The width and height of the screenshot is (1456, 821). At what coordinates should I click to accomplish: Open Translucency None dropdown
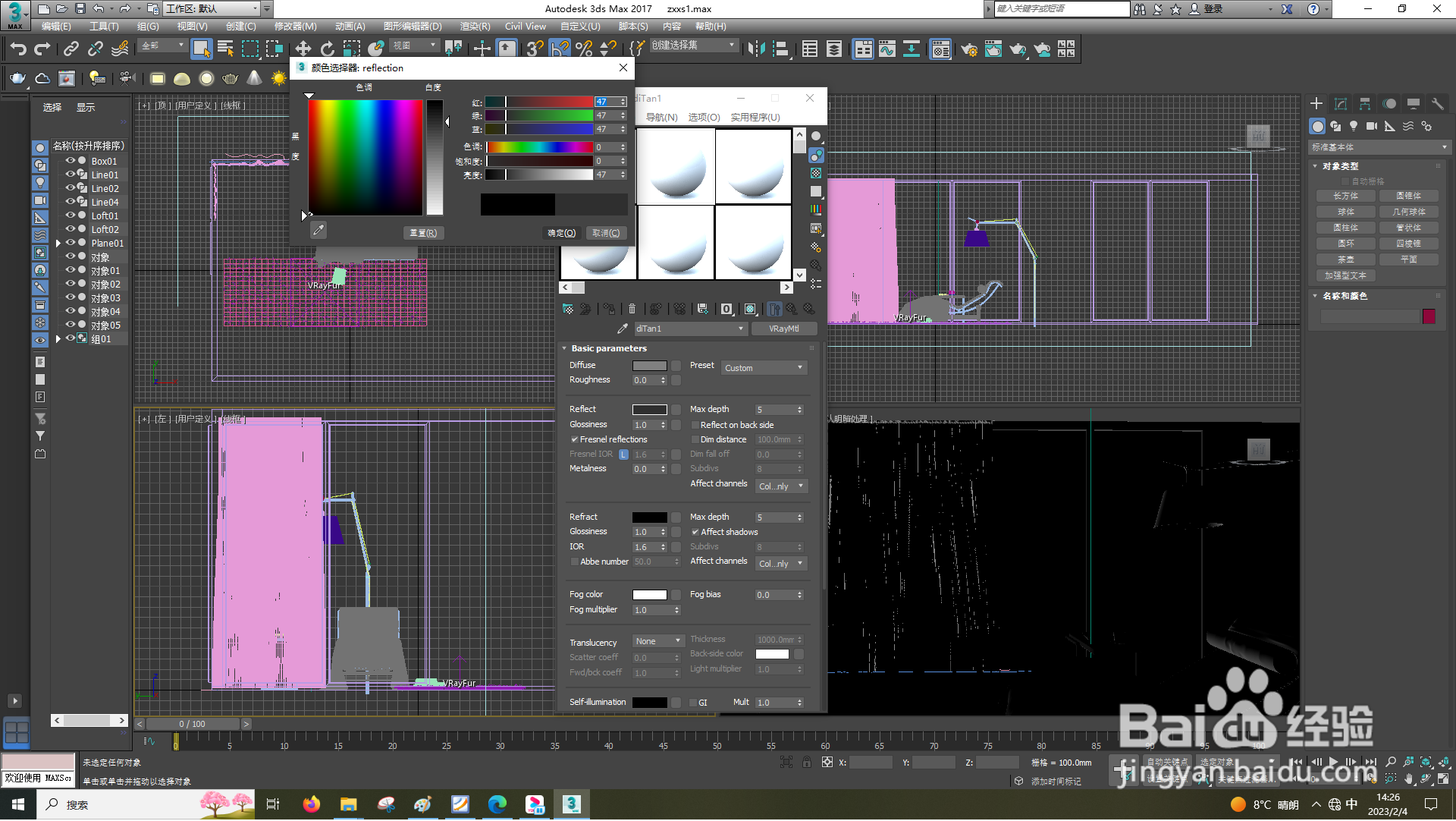(658, 641)
